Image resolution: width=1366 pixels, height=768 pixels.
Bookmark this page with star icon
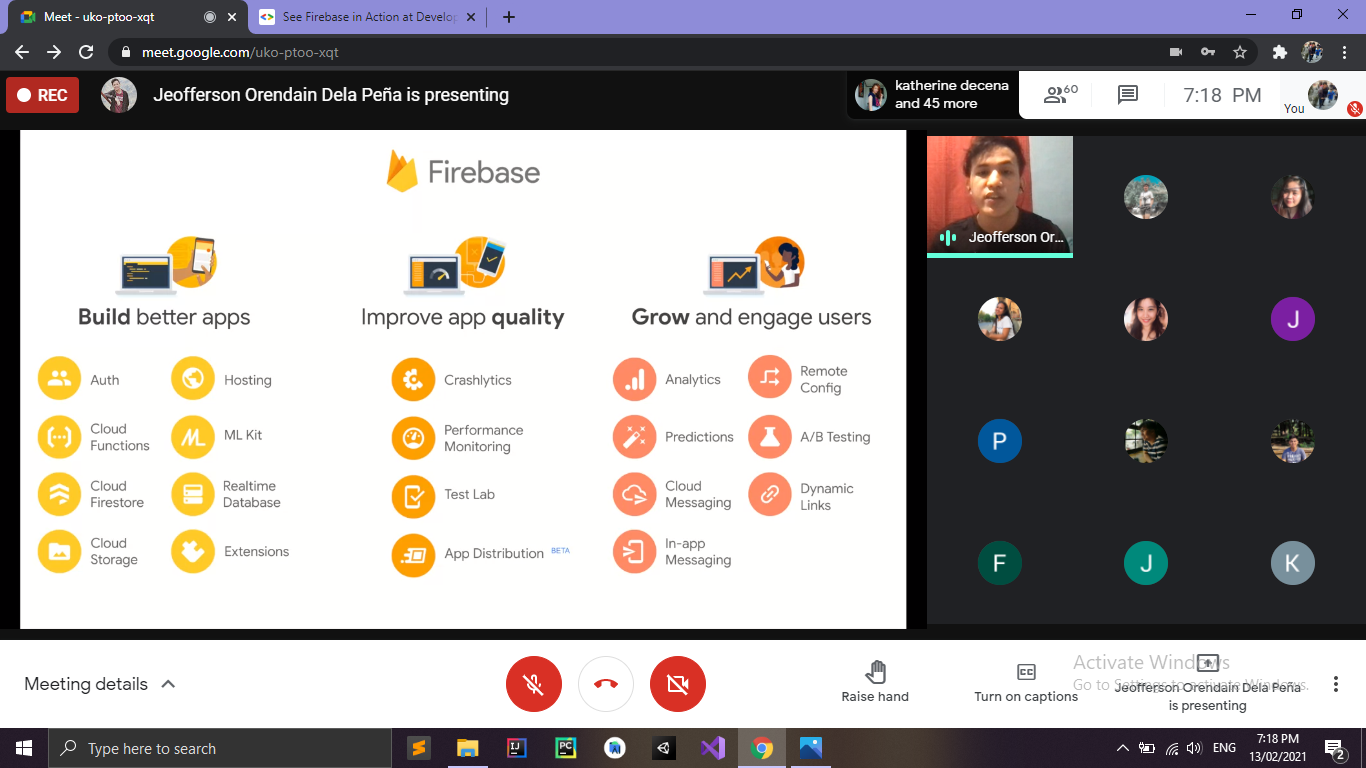(1240, 52)
